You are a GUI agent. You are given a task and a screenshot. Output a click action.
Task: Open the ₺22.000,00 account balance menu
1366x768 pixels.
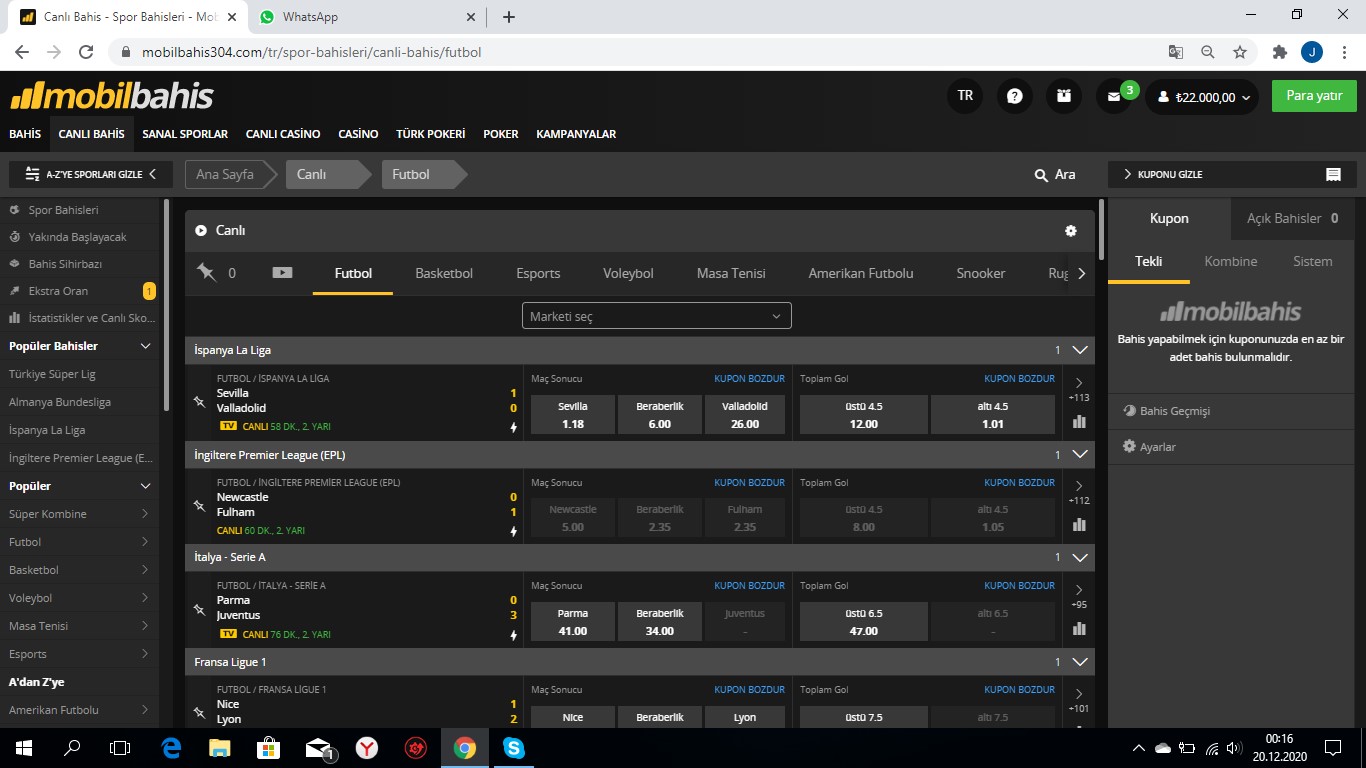tap(1202, 97)
